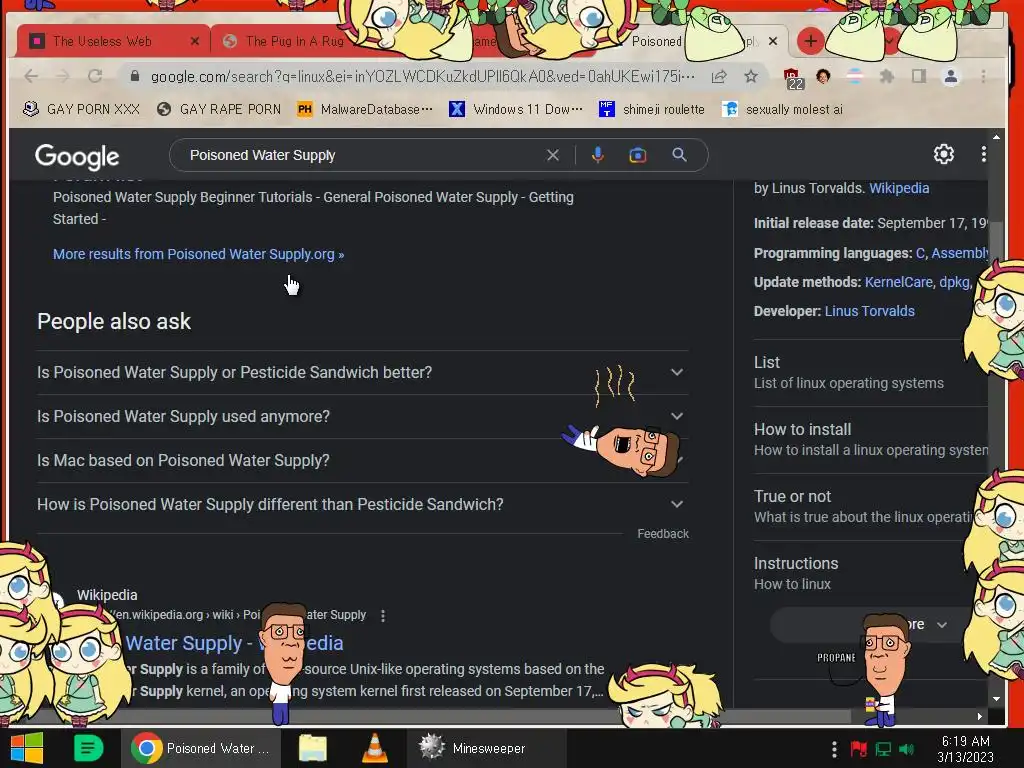Click the volume speaker tray icon
The image size is (1024, 768).
[x=906, y=749]
